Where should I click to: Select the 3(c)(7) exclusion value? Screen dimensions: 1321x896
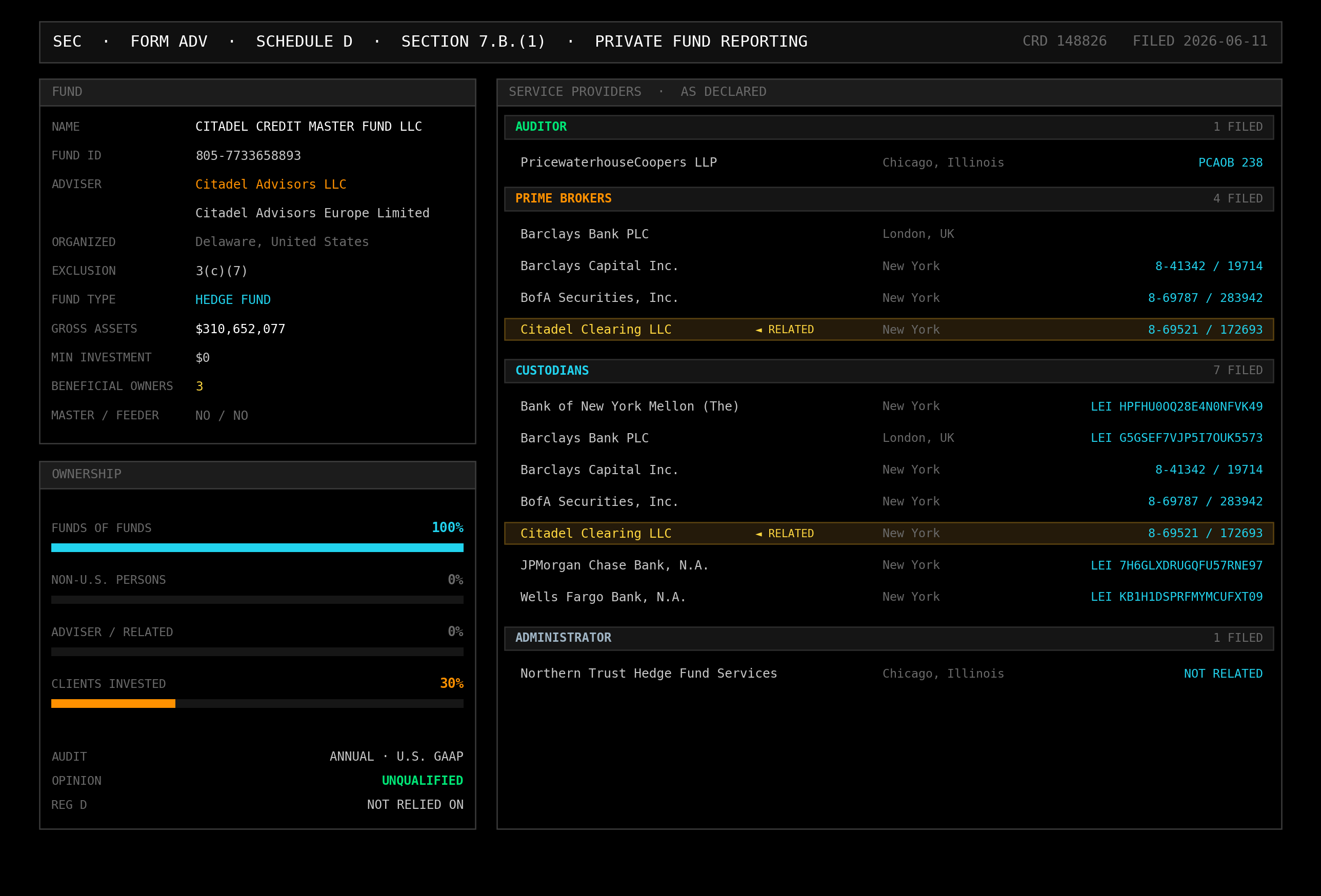point(222,271)
